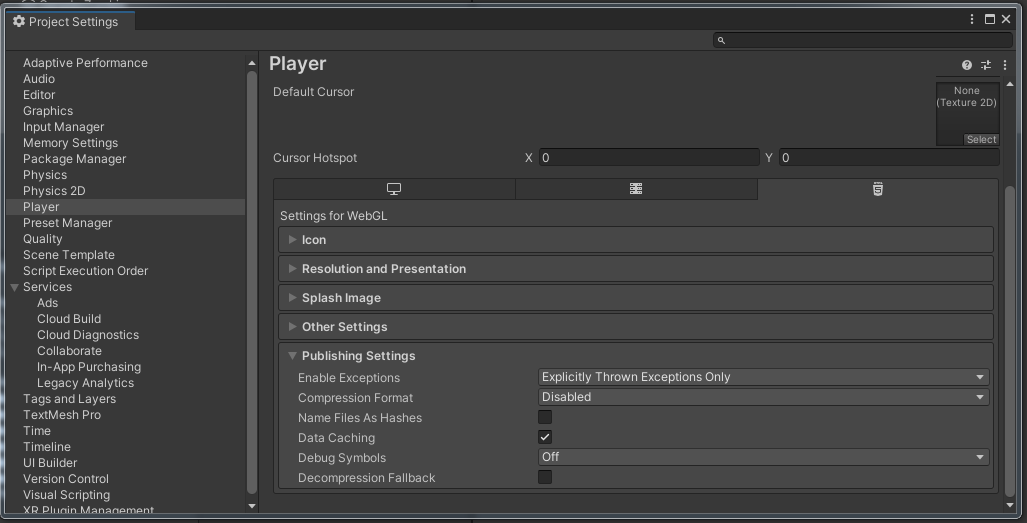
Task: Click the gear icon on Project Settings tab
Action: pos(19,22)
